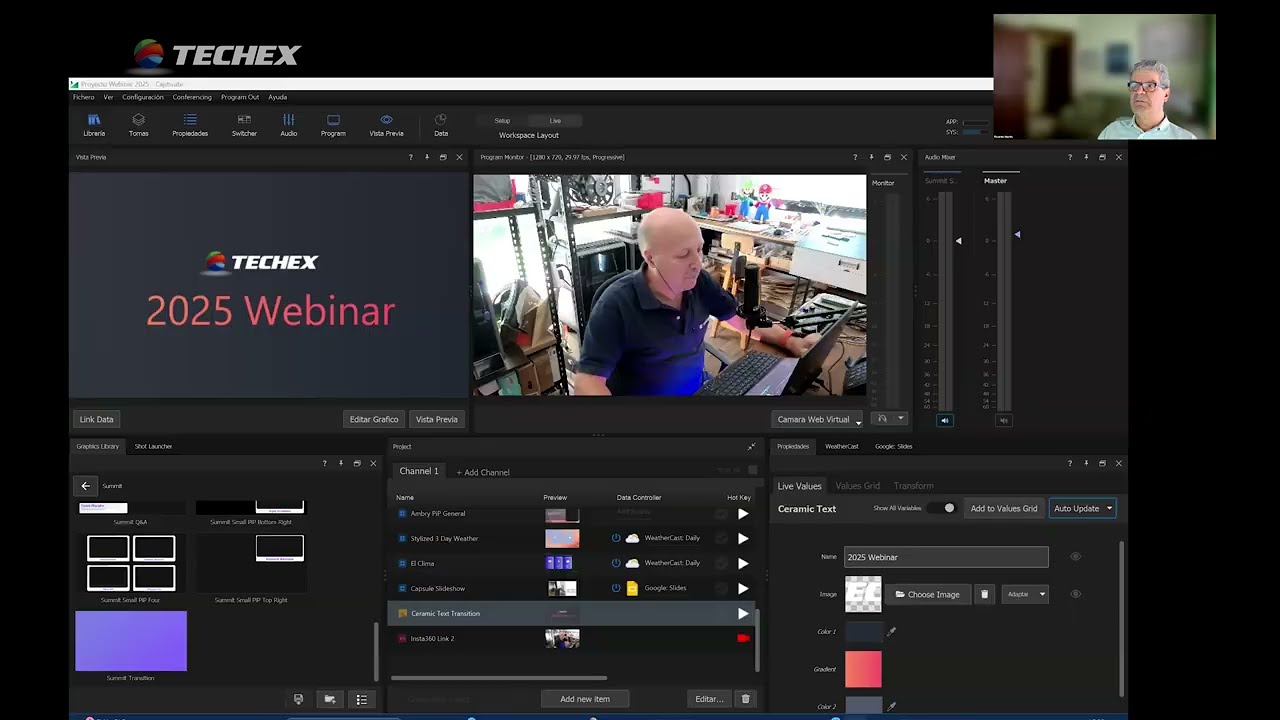
Task: Open the Adaptar image fit dropdown
Action: [1025, 594]
